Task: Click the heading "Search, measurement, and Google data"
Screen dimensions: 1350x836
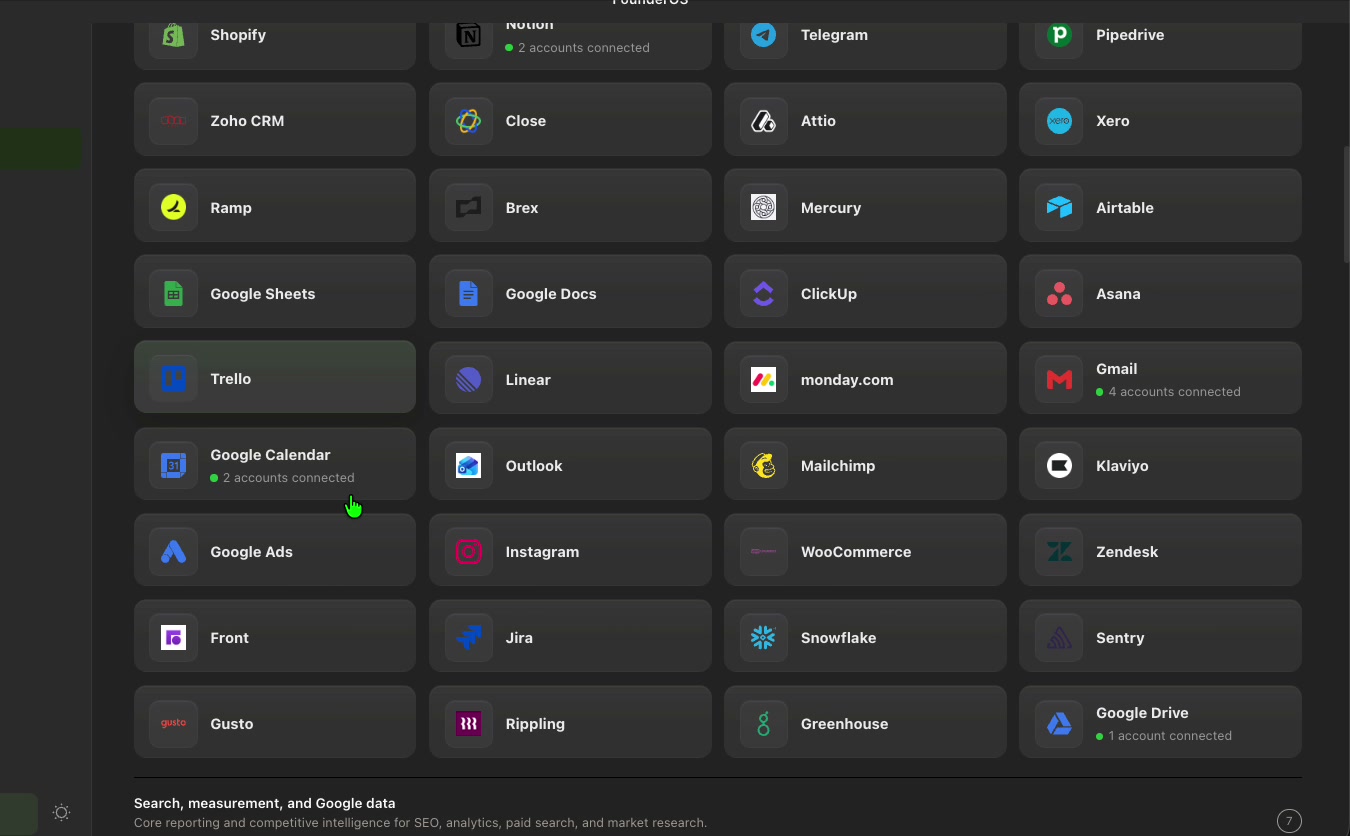Action: (265, 803)
